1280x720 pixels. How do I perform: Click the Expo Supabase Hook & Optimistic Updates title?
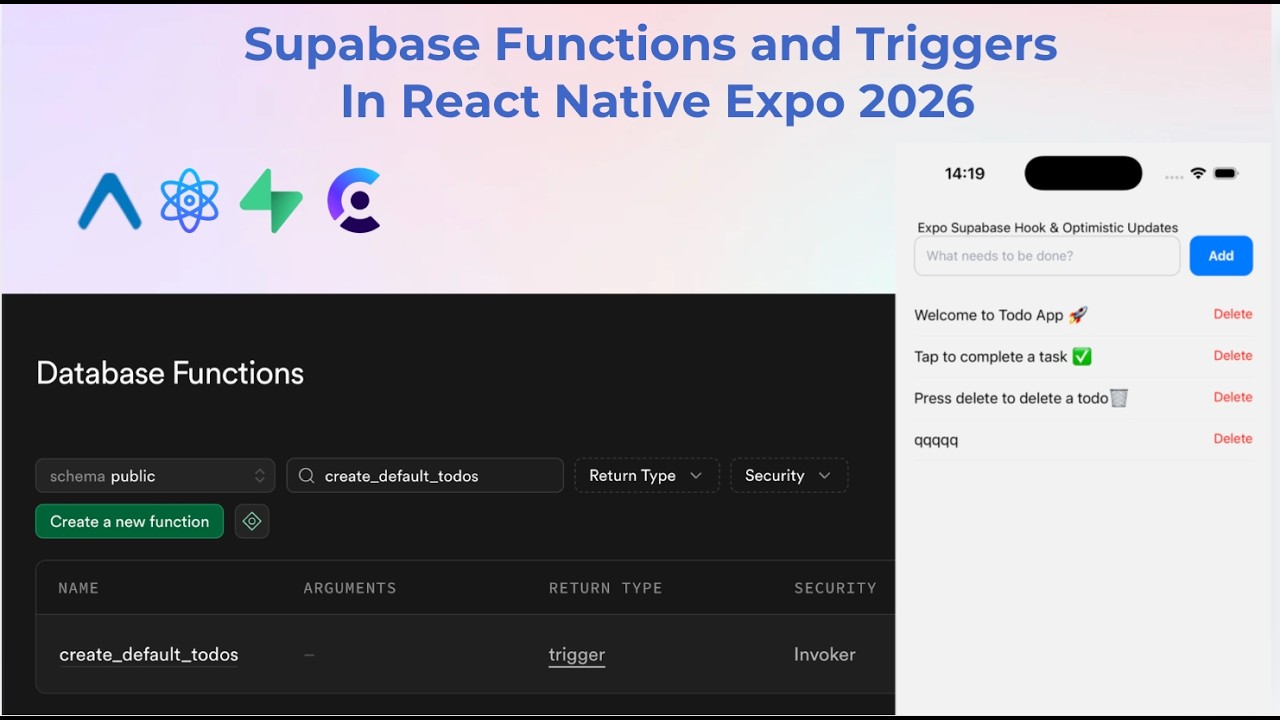pos(1048,228)
